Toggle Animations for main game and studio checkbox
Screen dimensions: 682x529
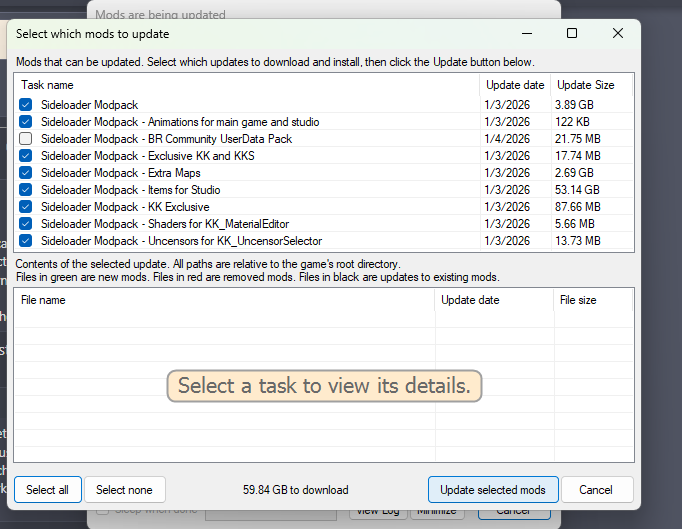[25, 122]
